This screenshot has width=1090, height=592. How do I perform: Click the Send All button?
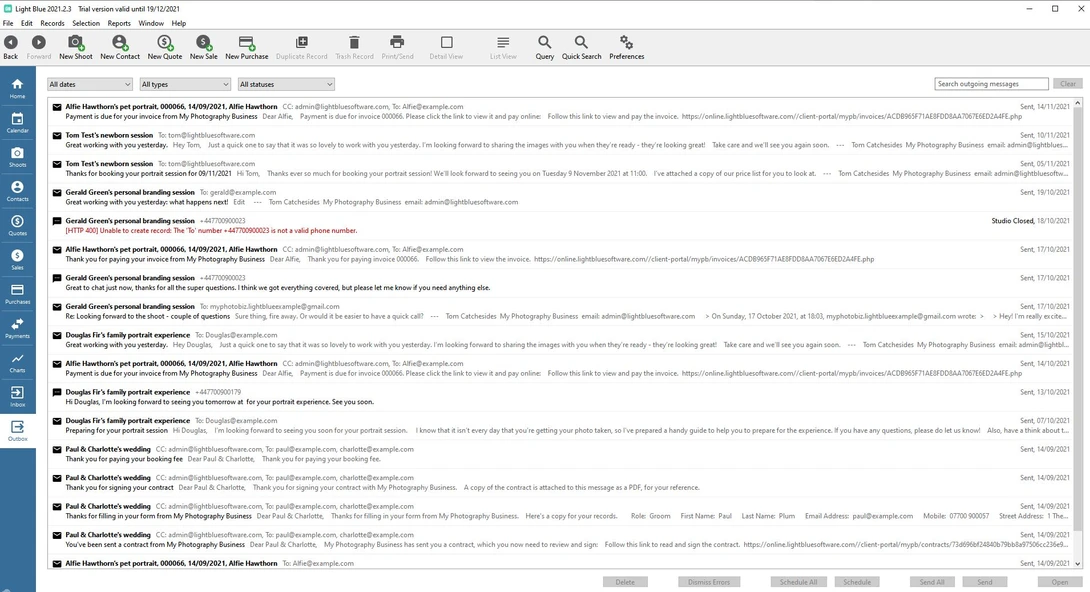[x=932, y=582]
